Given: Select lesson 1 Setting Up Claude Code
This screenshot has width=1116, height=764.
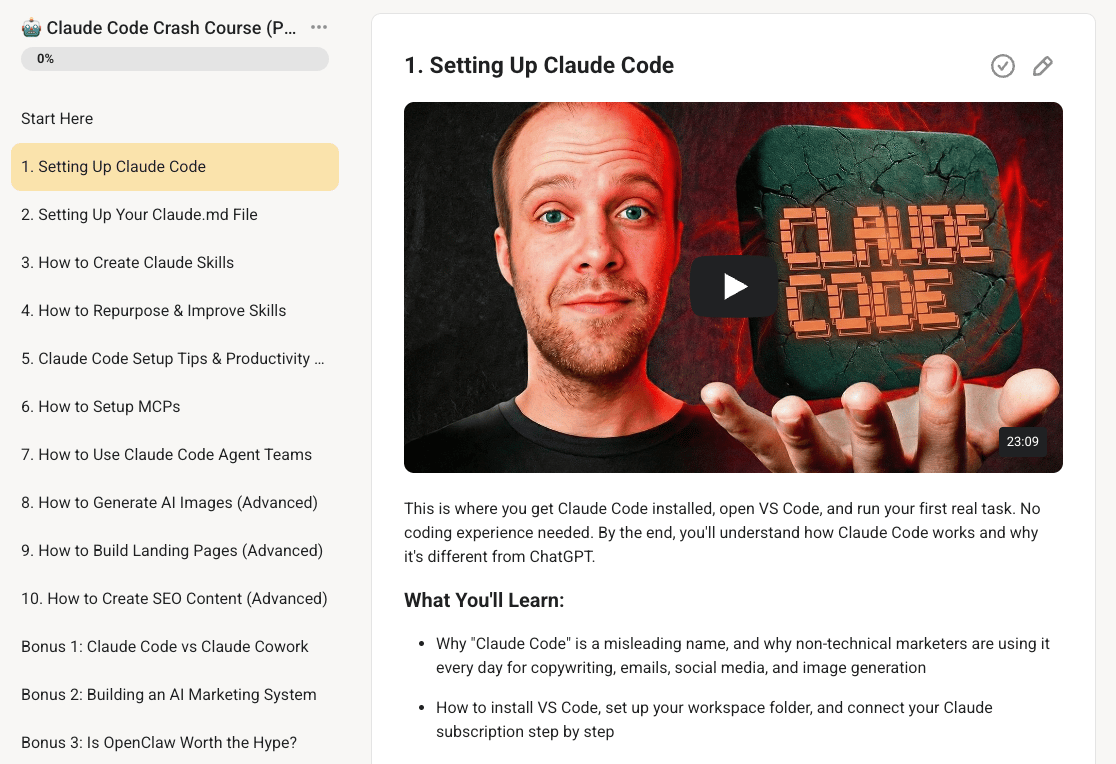Looking at the screenshot, I should tap(174, 167).
